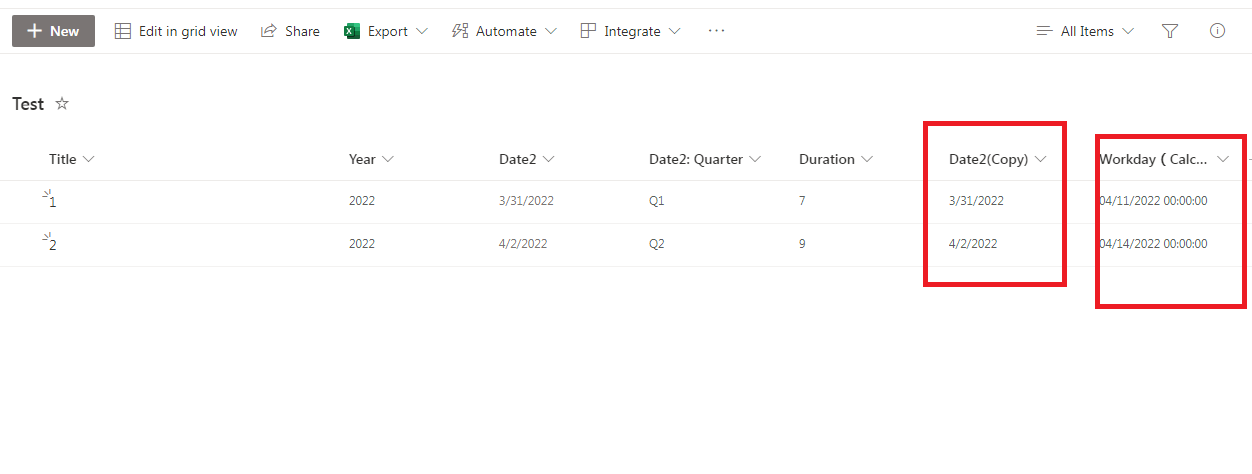Open the filter pane funnel icon

1170,31
